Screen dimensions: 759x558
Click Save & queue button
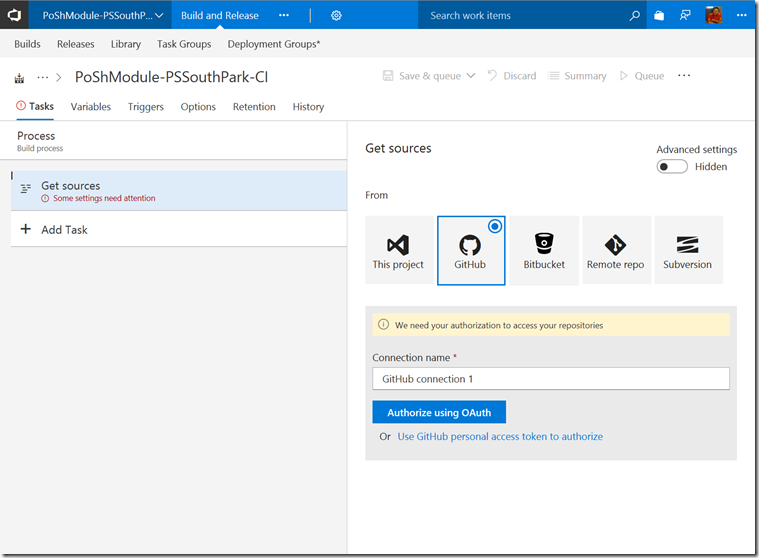pyautogui.click(x=422, y=76)
